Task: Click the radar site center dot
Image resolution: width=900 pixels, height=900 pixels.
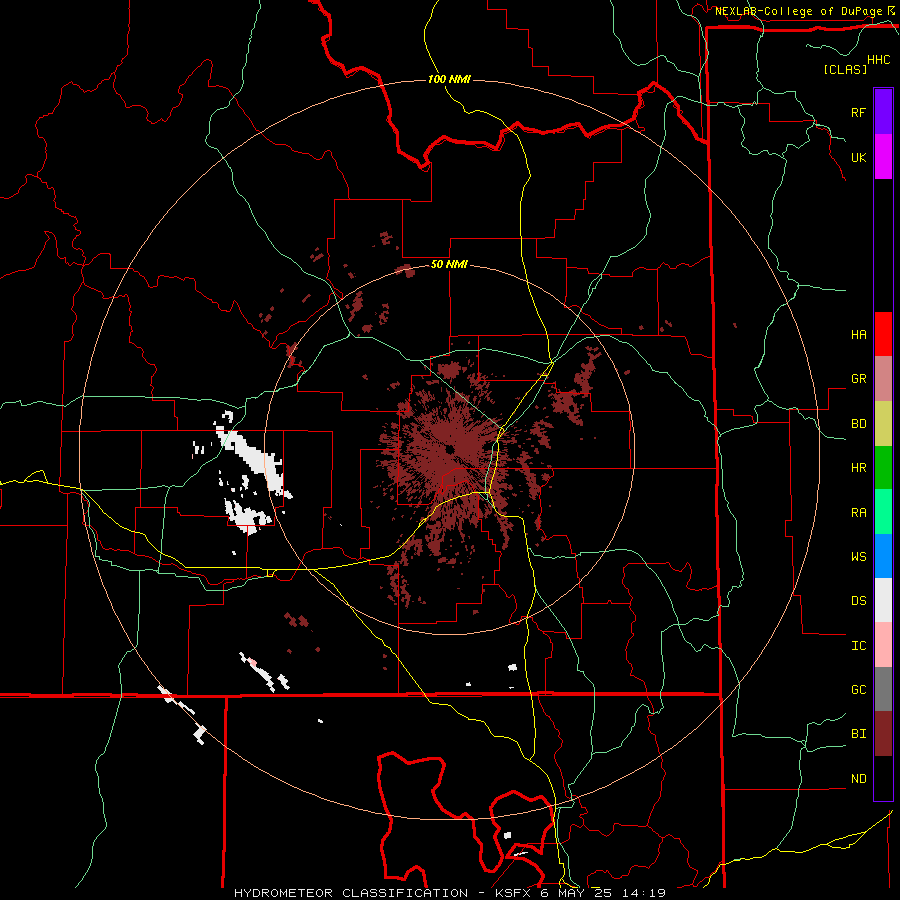Action: pos(449,449)
